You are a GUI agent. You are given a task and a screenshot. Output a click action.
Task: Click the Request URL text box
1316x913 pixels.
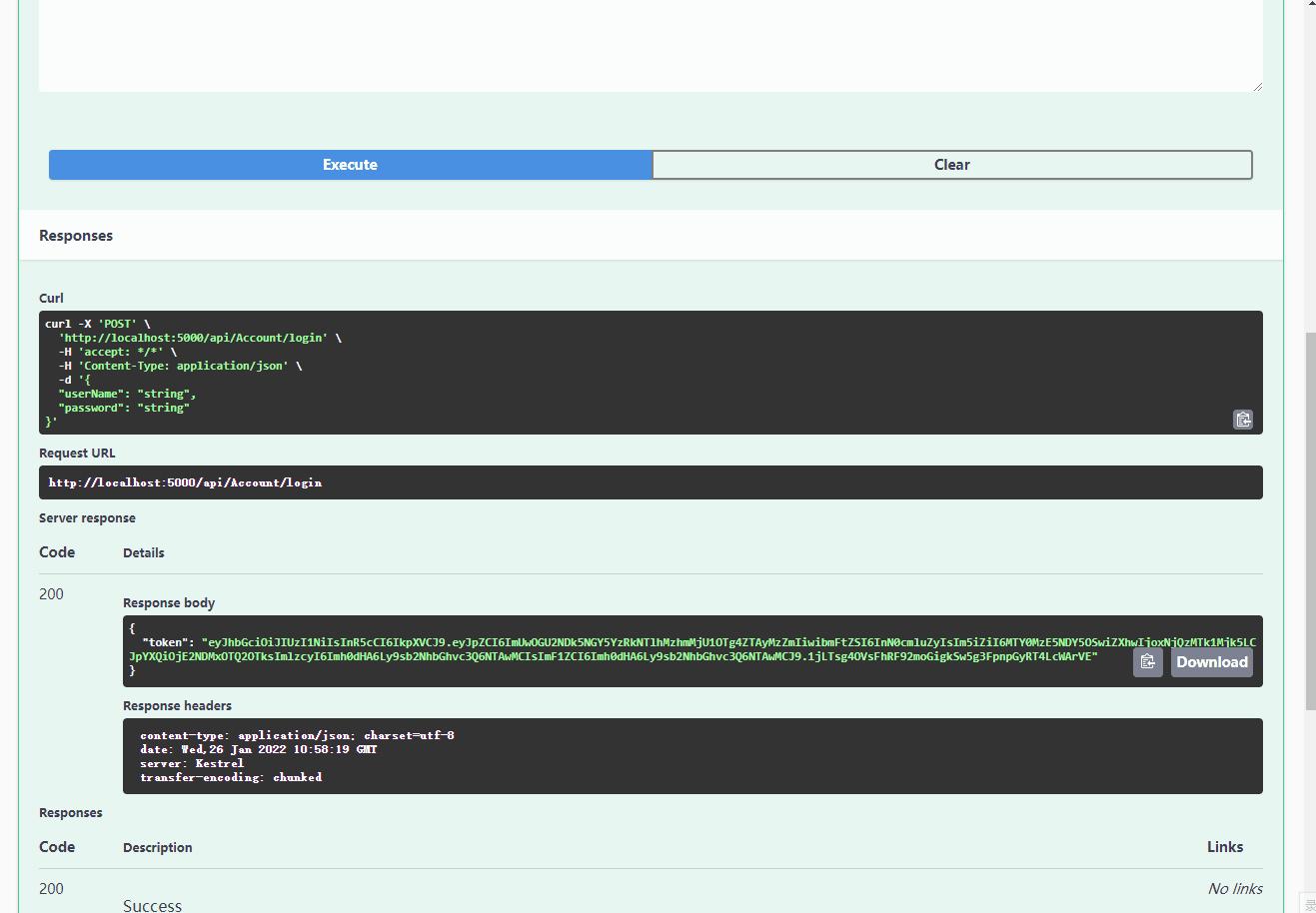coord(650,482)
